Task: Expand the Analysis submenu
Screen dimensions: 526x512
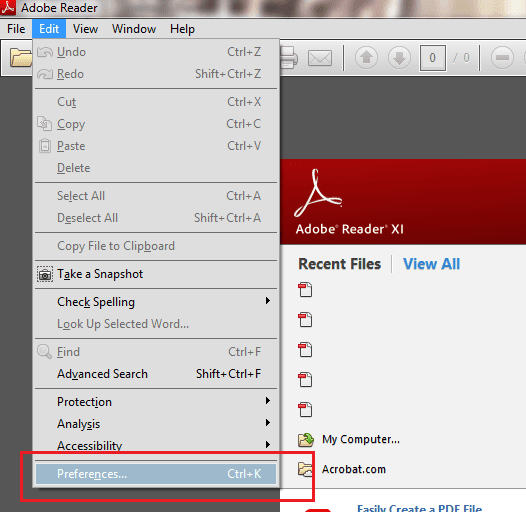Action: click(156, 424)
